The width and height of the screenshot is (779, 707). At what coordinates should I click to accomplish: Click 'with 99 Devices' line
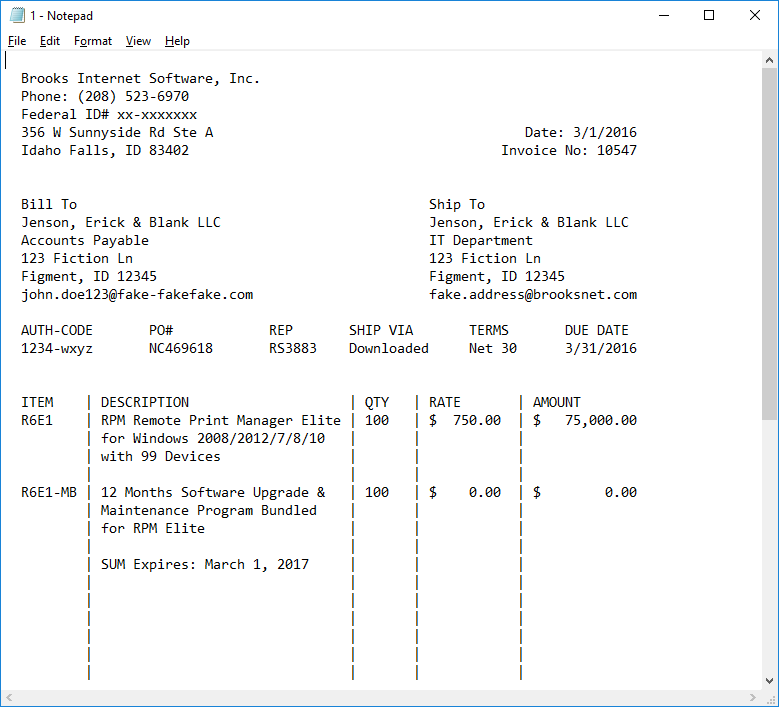161,457
